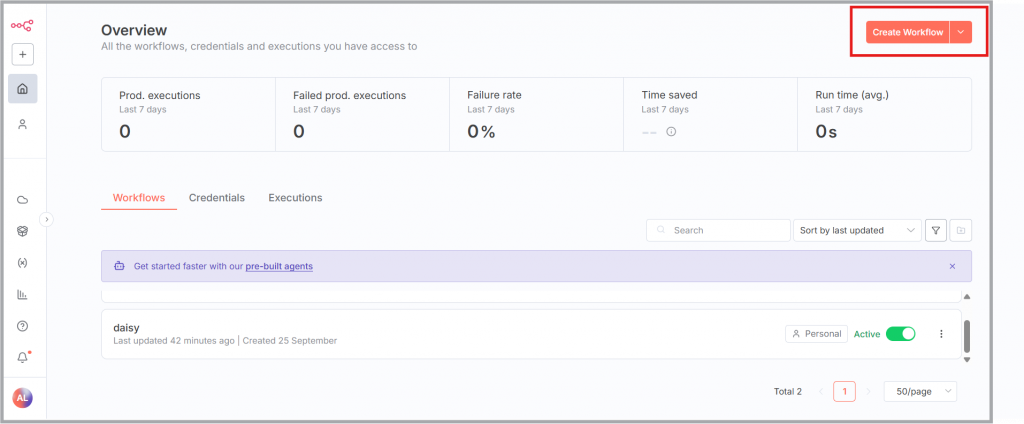Click the workflow filter funnel icon
The width and height of the screenshot is (1024, 424).
click(x=936, y=230)
